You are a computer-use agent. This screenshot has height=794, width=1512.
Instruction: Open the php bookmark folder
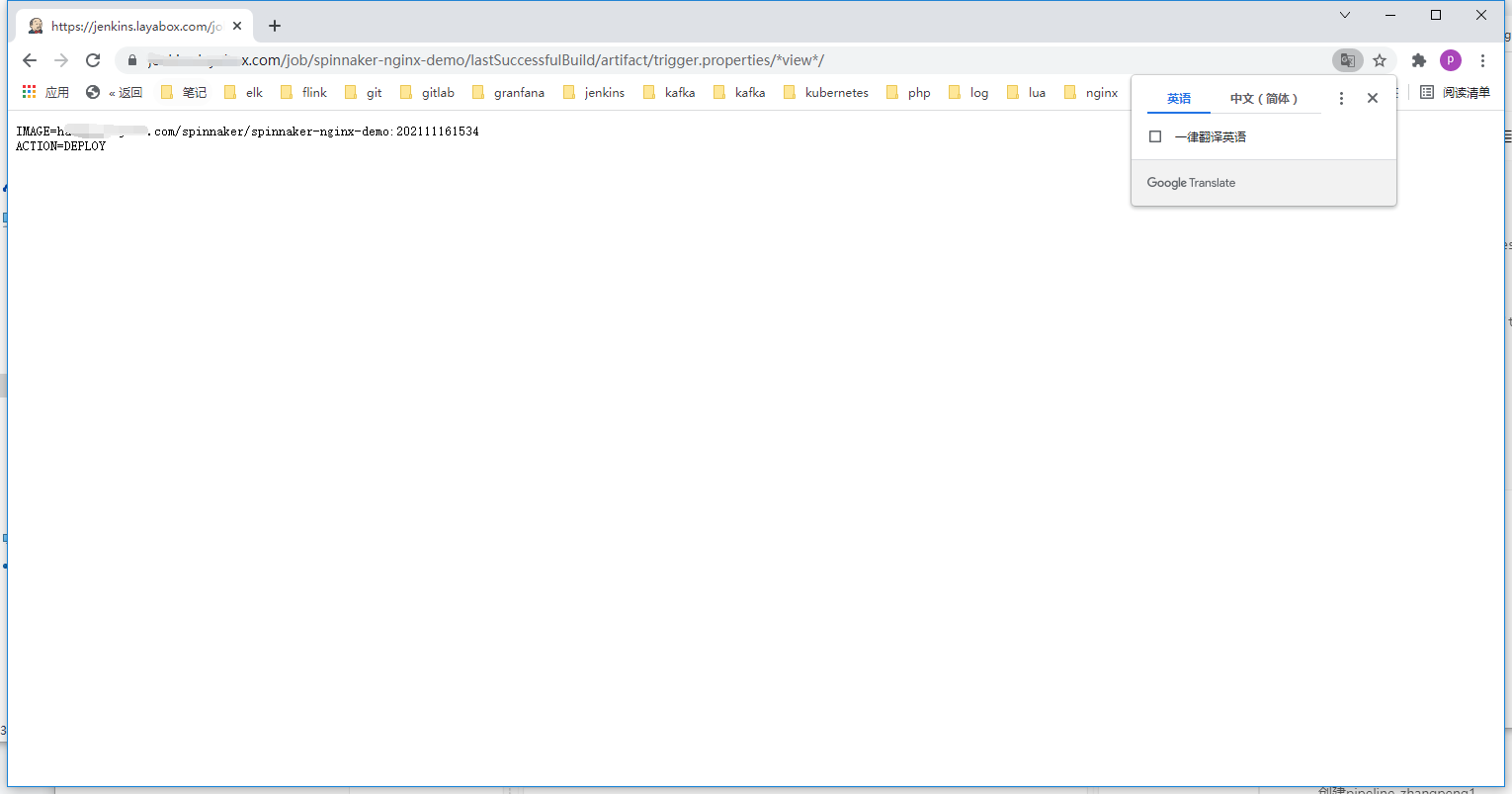(x=908, y=92)
